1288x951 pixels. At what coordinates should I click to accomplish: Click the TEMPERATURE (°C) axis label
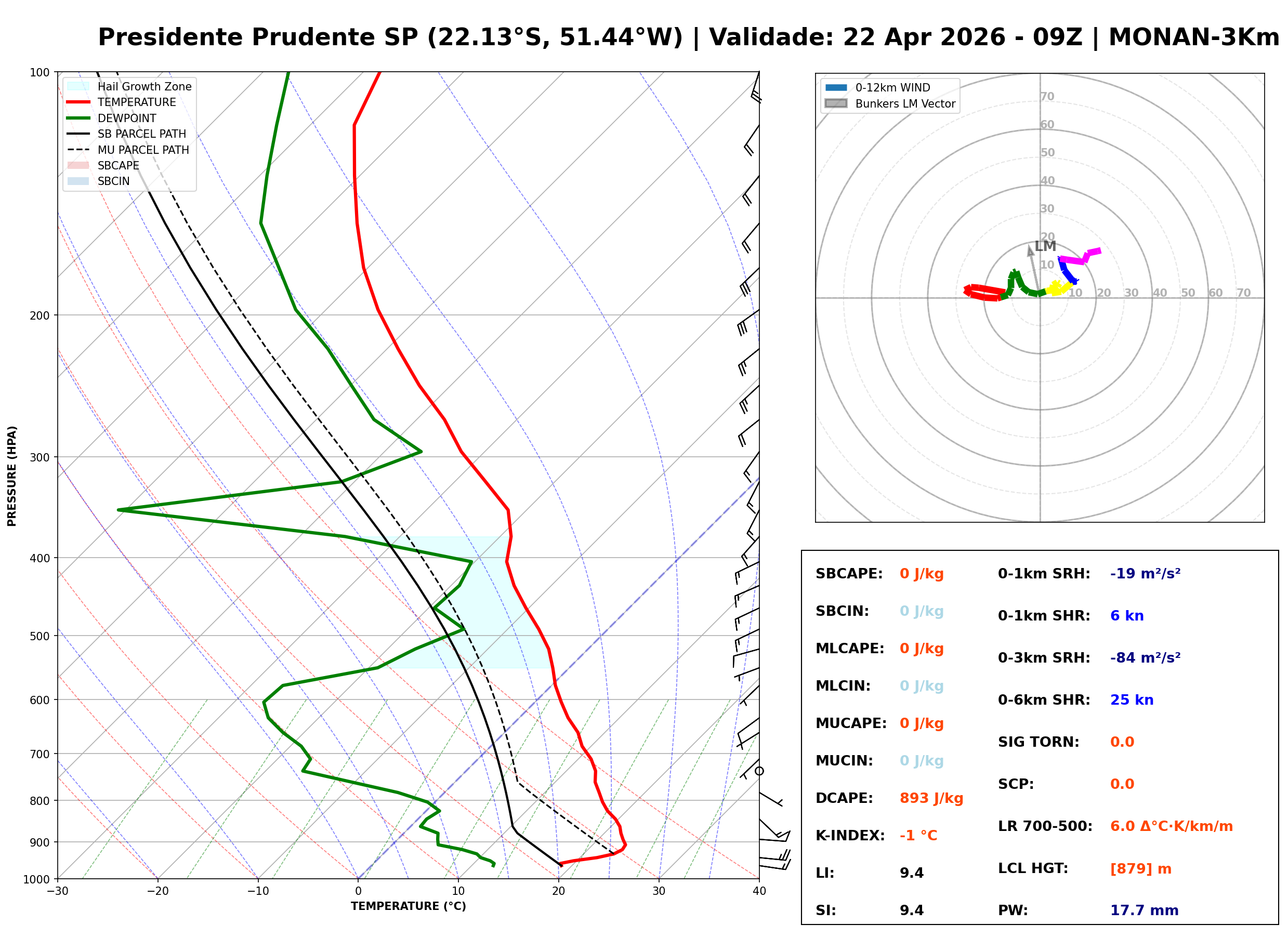point(409,907)
